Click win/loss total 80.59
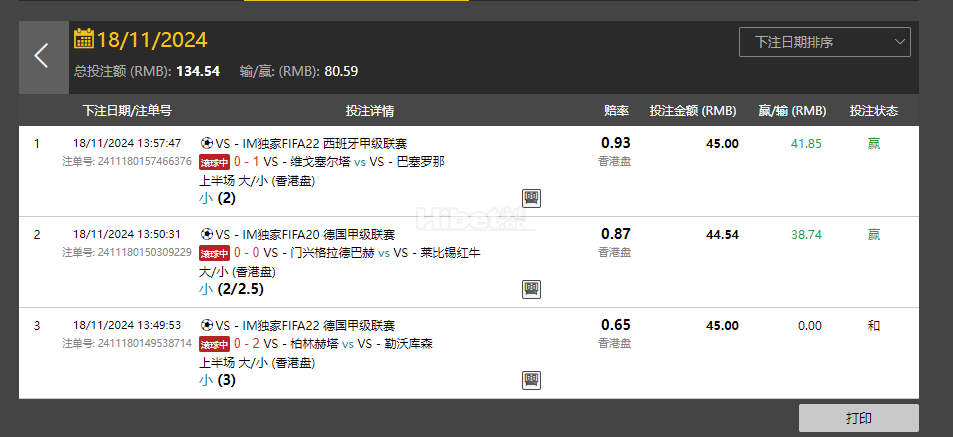This screenshot has width=953, height=437. (x=341, y=71)
